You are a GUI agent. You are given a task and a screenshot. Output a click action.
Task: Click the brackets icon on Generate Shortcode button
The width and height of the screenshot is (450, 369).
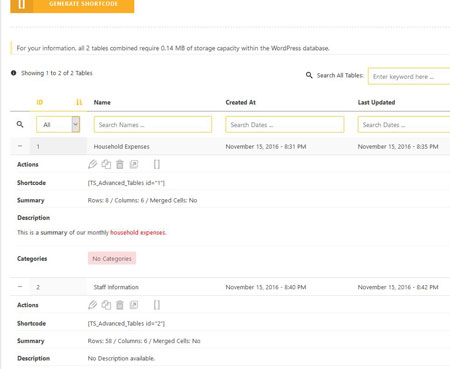click(22, 4)
